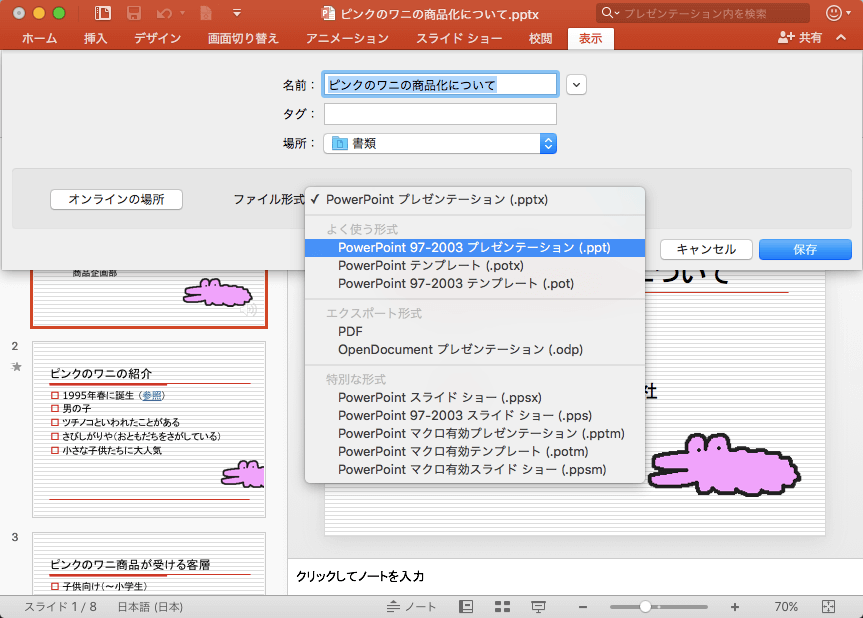
Task: Select the 表示 tab
Action: [590, 38]
